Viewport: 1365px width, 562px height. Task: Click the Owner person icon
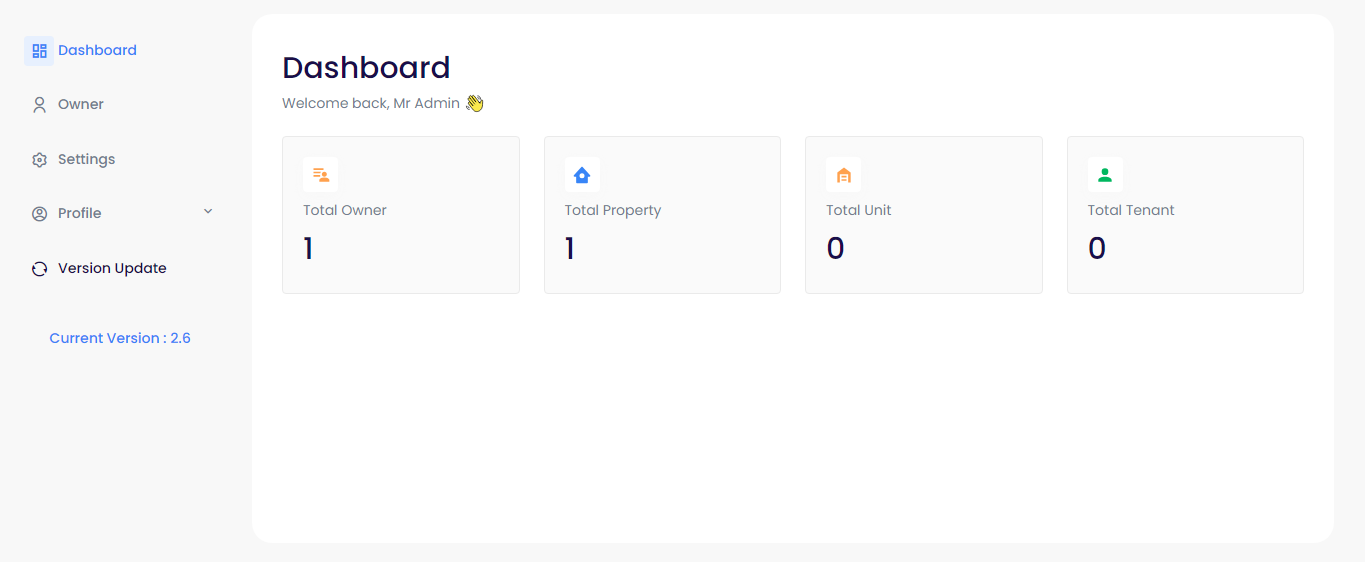click(40, 105)
